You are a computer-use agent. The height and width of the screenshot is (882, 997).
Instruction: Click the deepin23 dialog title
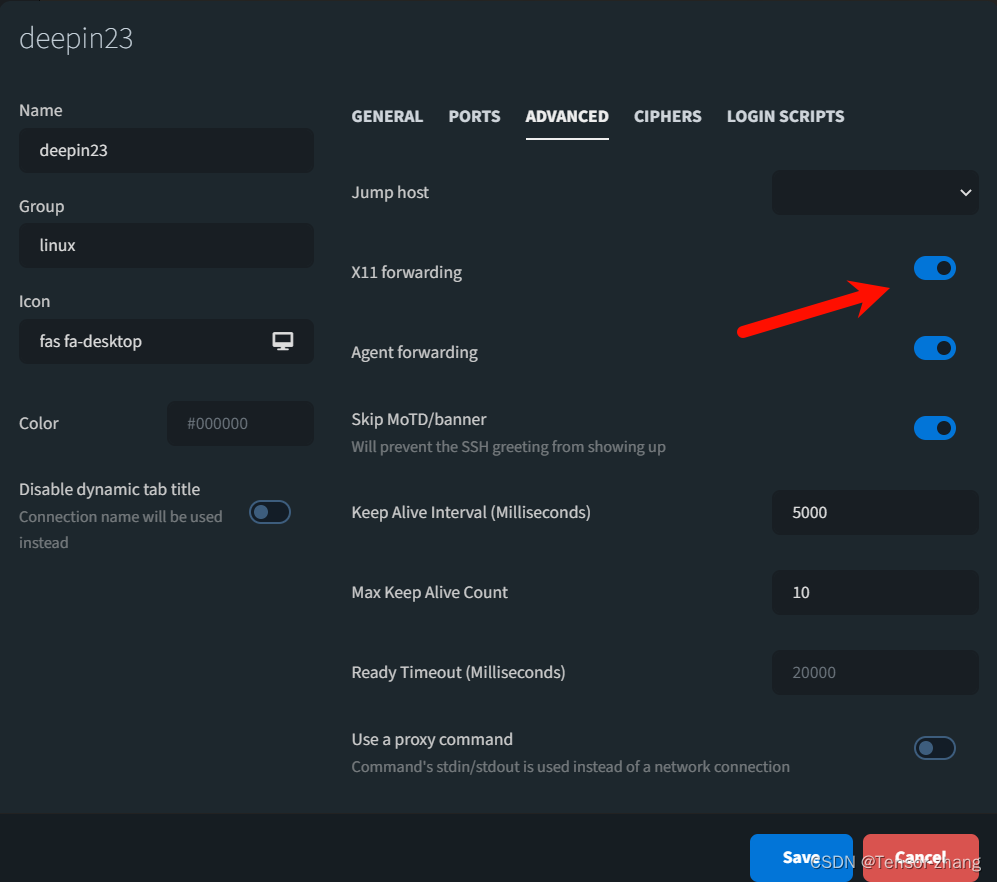point(76,39)
